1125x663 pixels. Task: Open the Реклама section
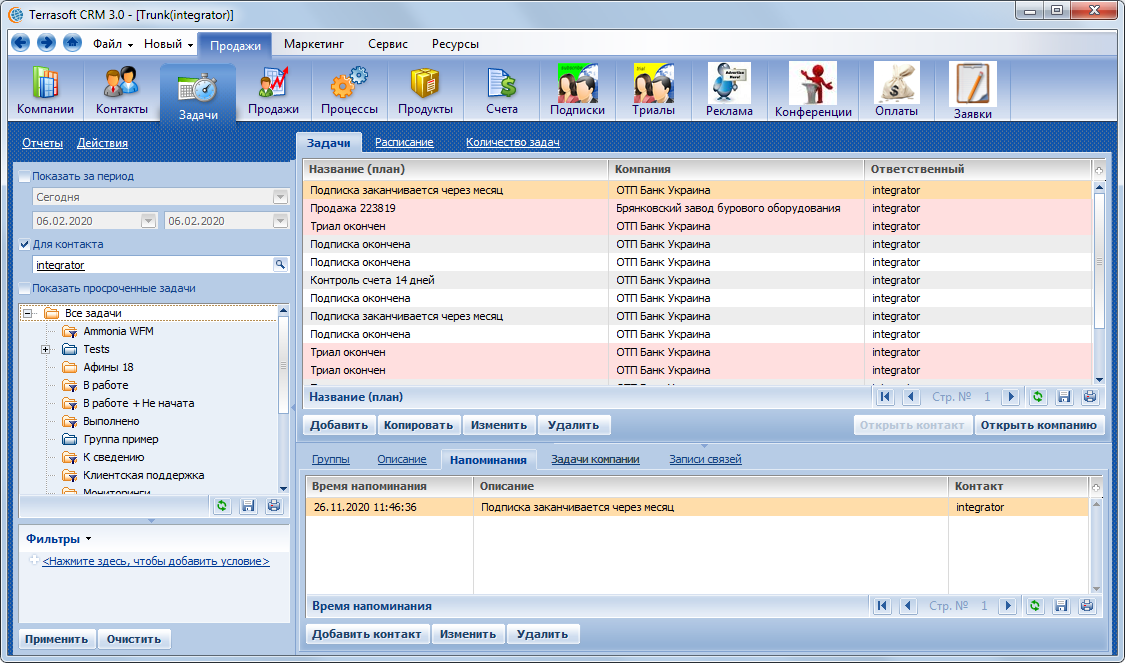click(x=729, y=91)
